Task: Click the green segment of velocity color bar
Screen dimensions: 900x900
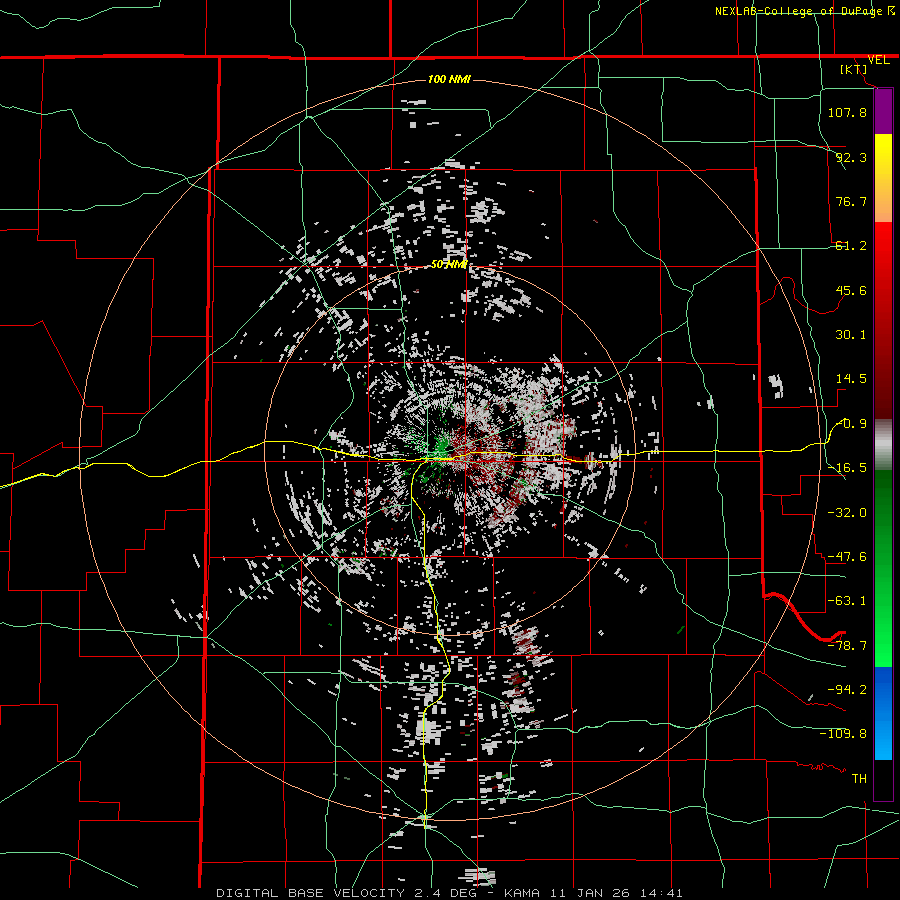Action: [883, 568]
